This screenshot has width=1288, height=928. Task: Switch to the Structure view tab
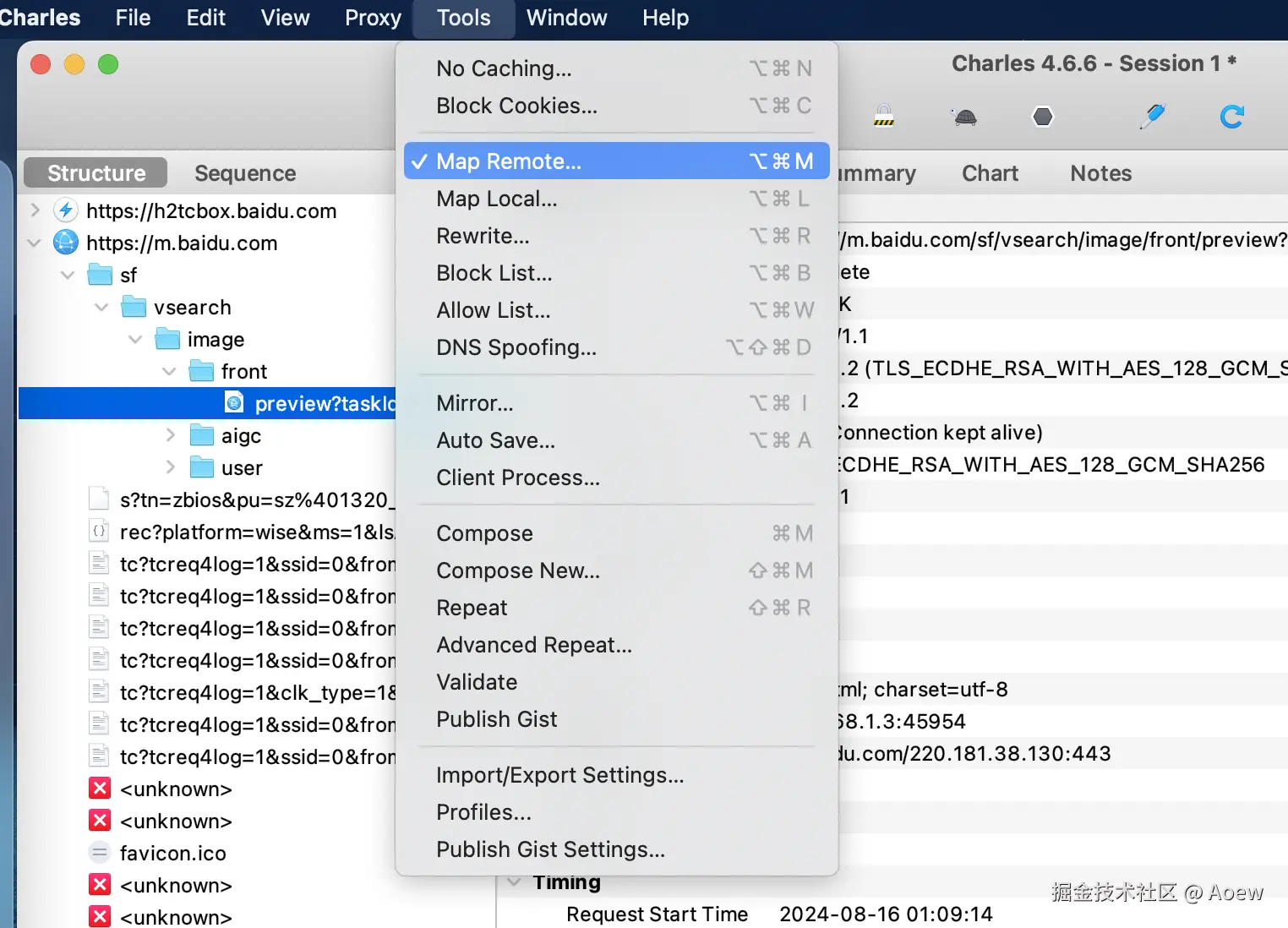pyautogui.click(x=96, y=172)
